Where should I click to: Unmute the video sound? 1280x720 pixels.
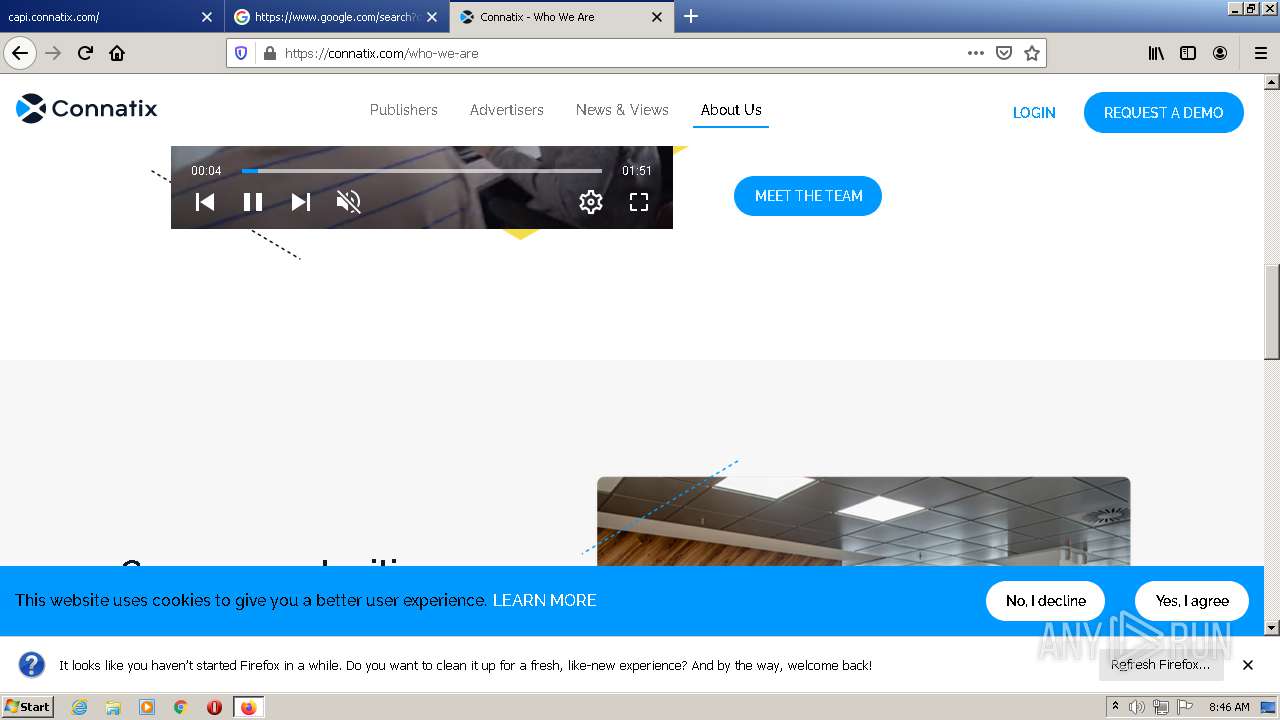[x=348, y=202]
